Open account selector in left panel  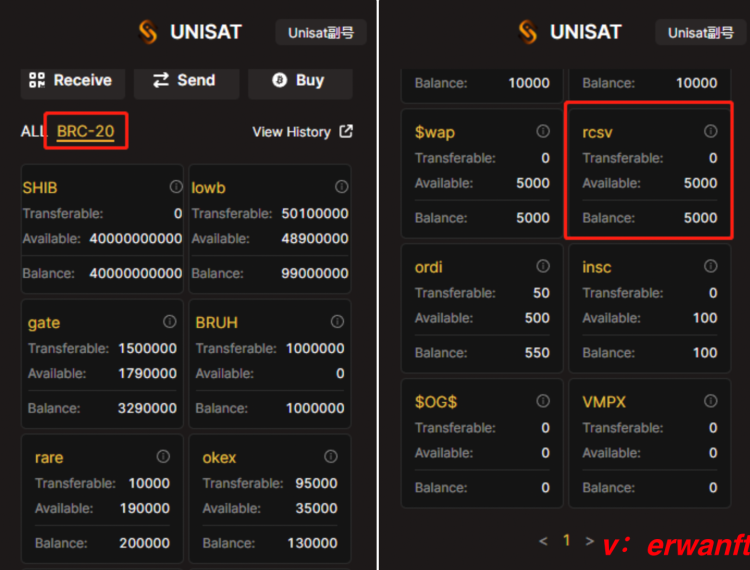tap(321, 33)
